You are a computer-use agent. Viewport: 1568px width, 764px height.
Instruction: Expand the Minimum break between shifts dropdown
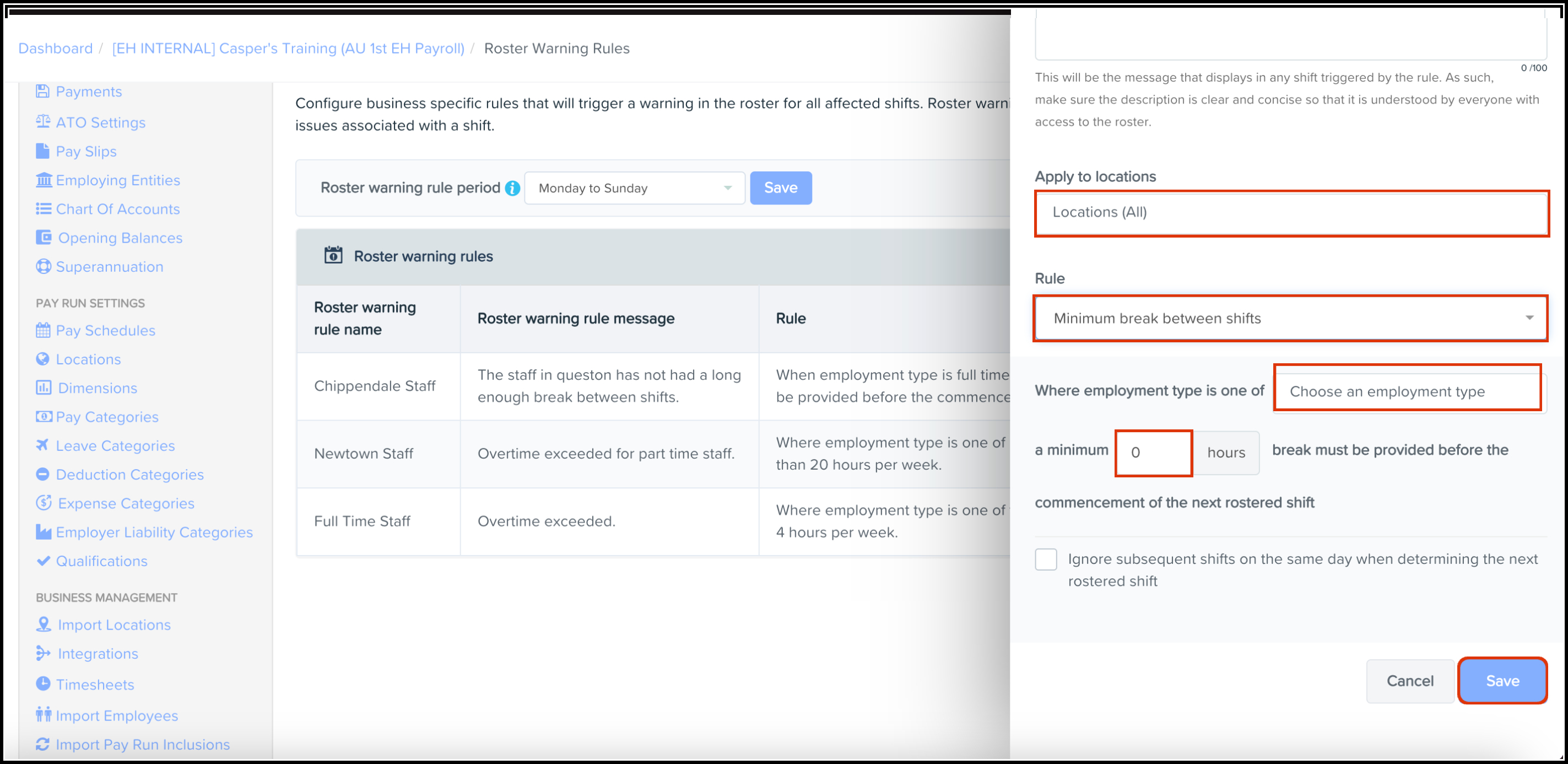pos(1290,319)
